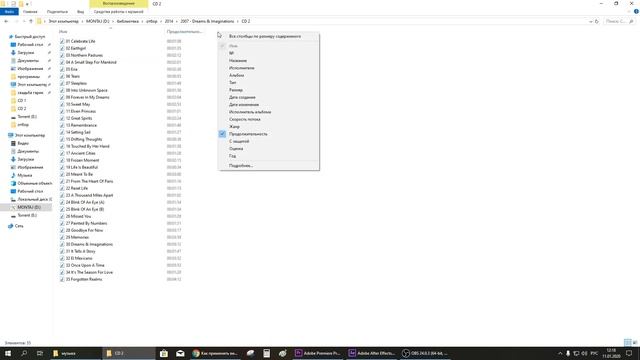
Task: Switch to large icons view using the status bar icon
Action: click(635, 342)
